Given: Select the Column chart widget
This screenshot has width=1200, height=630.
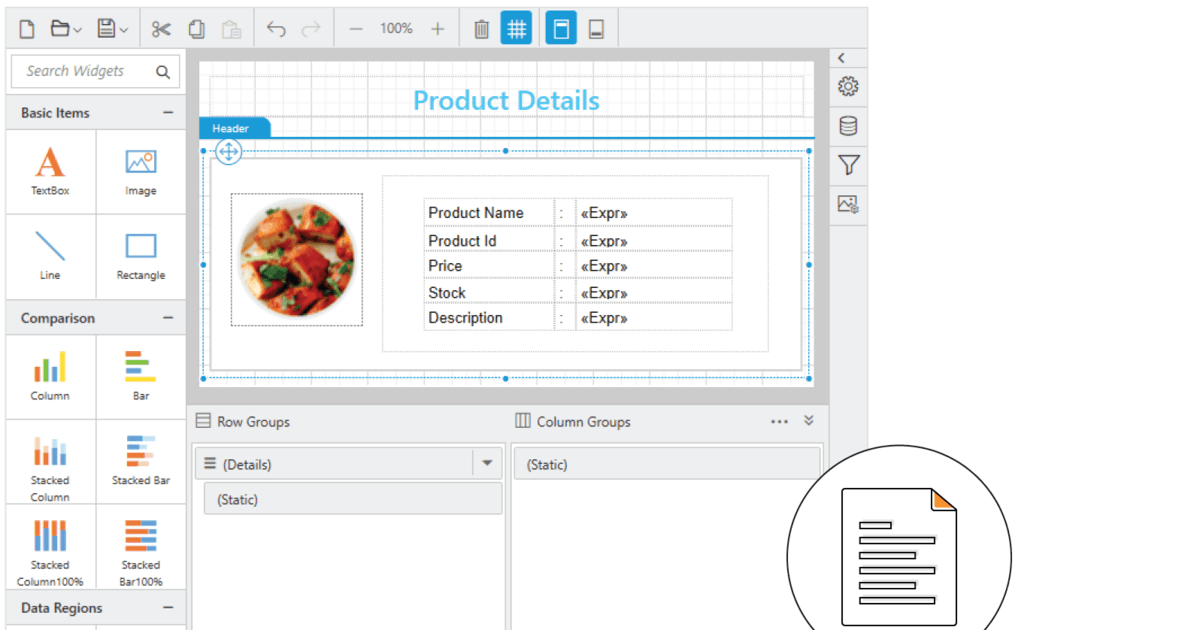Looking at the screenshot, I should coord(50,376).
